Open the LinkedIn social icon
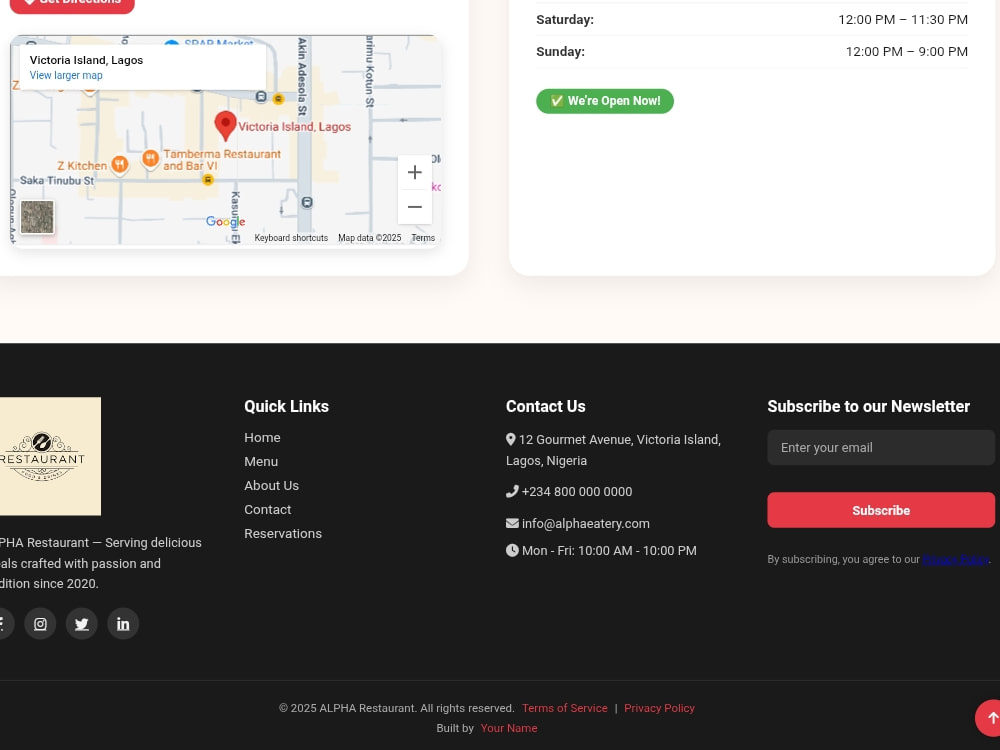This screenshot has width=1000, height=750. [x=123, y=624]
